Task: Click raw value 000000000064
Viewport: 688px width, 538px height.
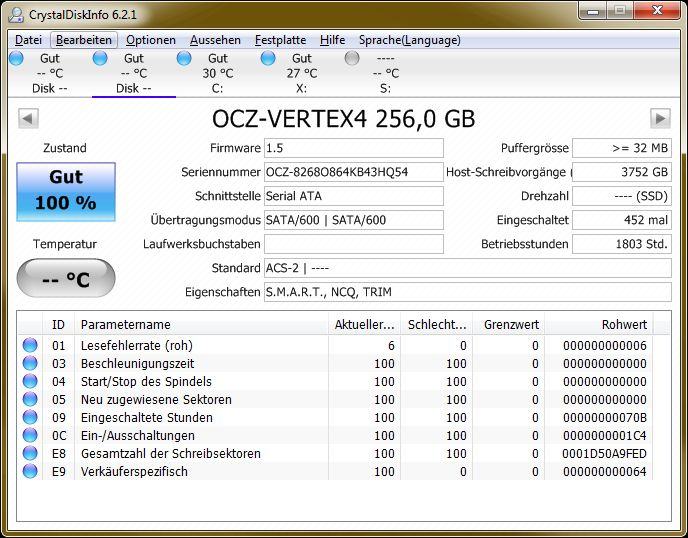Action: point(604,472)
